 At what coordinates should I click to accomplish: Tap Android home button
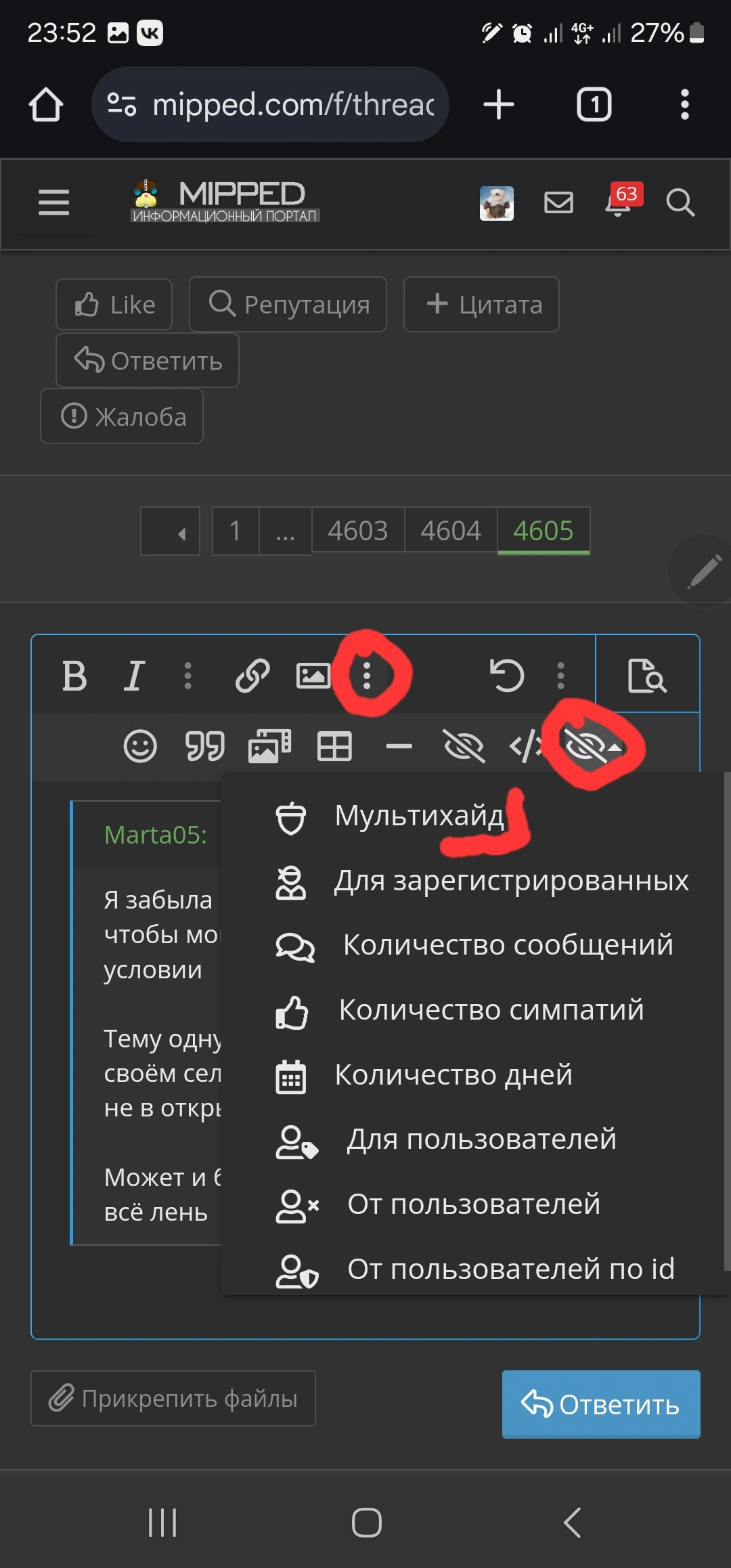coord(366,1522)
